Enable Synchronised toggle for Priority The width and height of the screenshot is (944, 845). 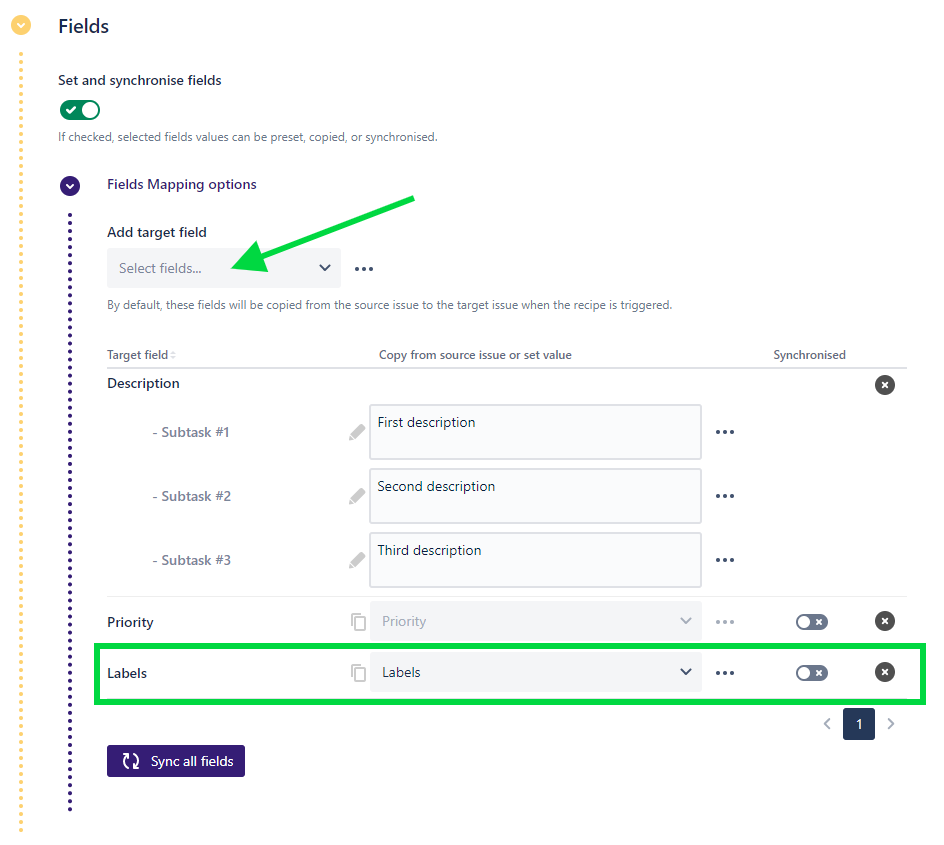[811, 622]
